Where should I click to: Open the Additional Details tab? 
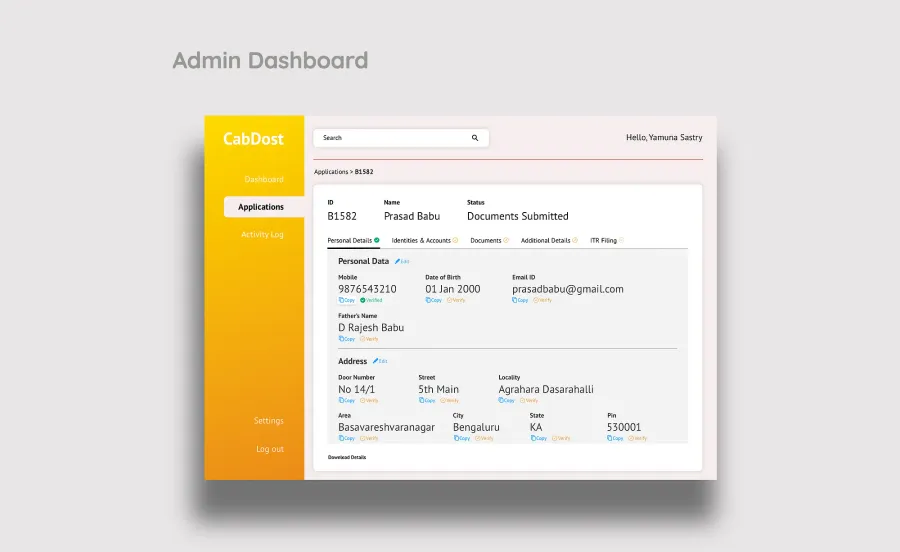[549, 240]
